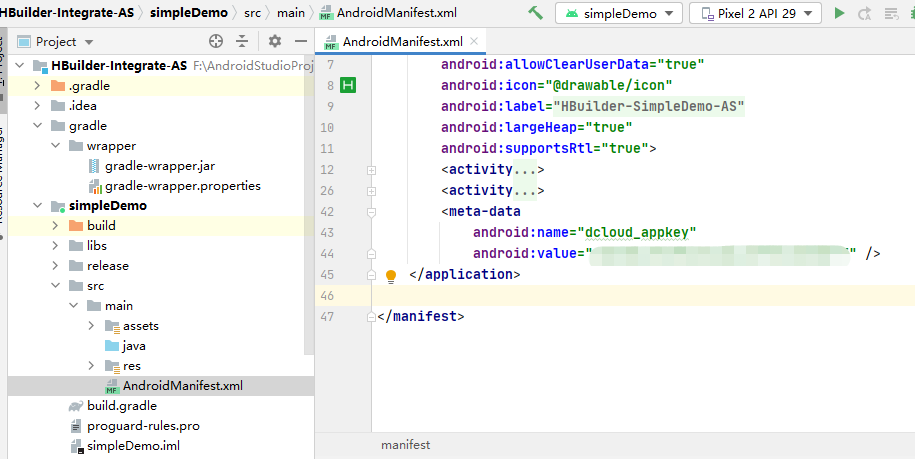Collapse the simpleDemo module
The width and height of the screenshot is (915, 459).
[37, 205]
